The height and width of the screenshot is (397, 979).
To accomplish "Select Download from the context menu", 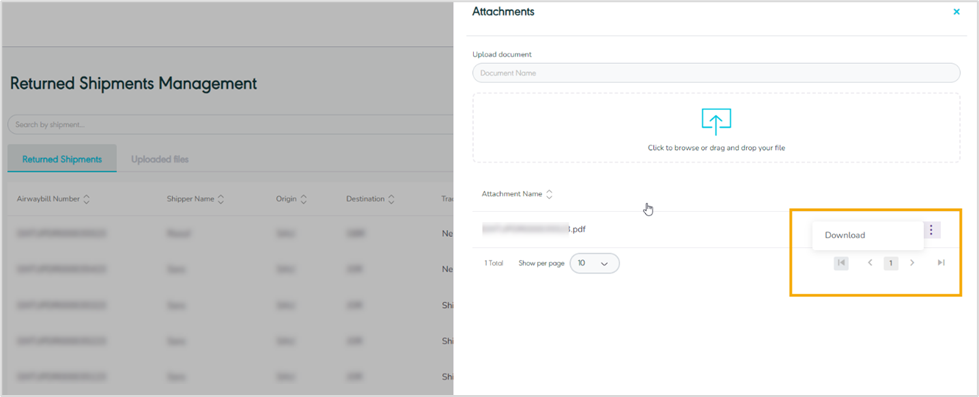I will click(x=845, y=235).
